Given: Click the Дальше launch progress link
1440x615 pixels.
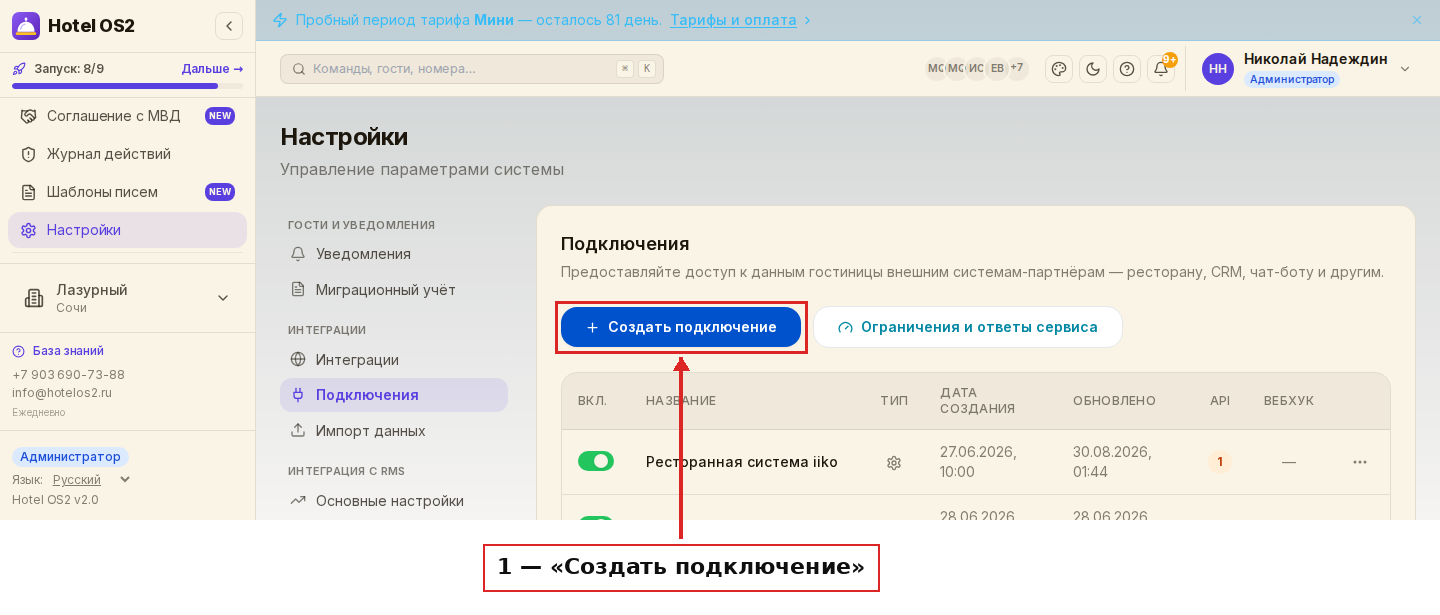Looking at the screenshot, I should coord(212,69).
